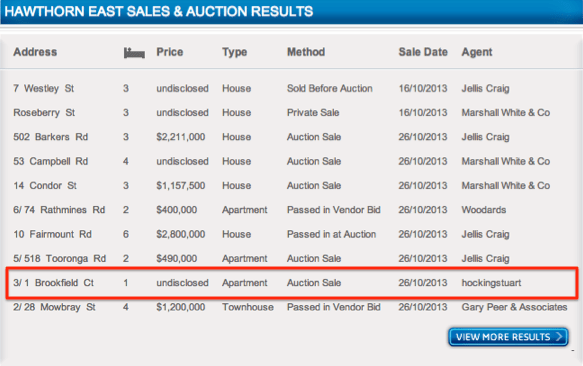
Task: Select the Address column header
Action: coord(35,52)
